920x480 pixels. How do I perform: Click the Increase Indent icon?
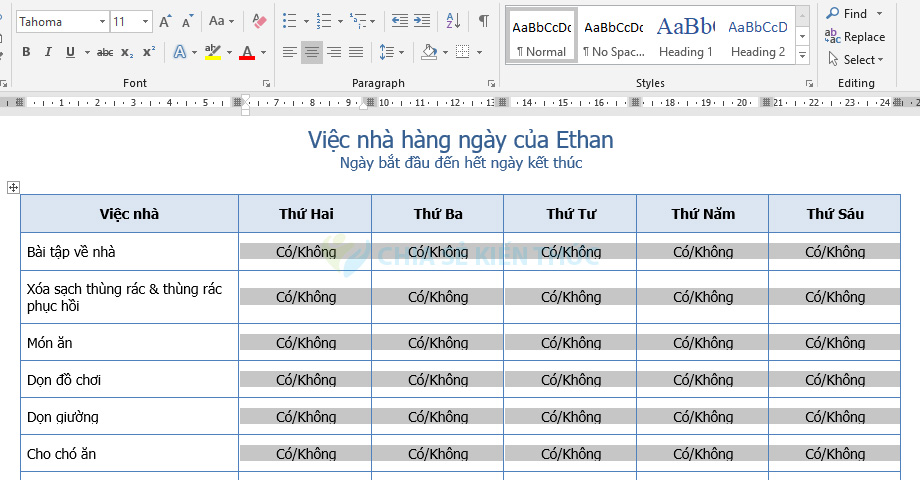tap(422, 22)
